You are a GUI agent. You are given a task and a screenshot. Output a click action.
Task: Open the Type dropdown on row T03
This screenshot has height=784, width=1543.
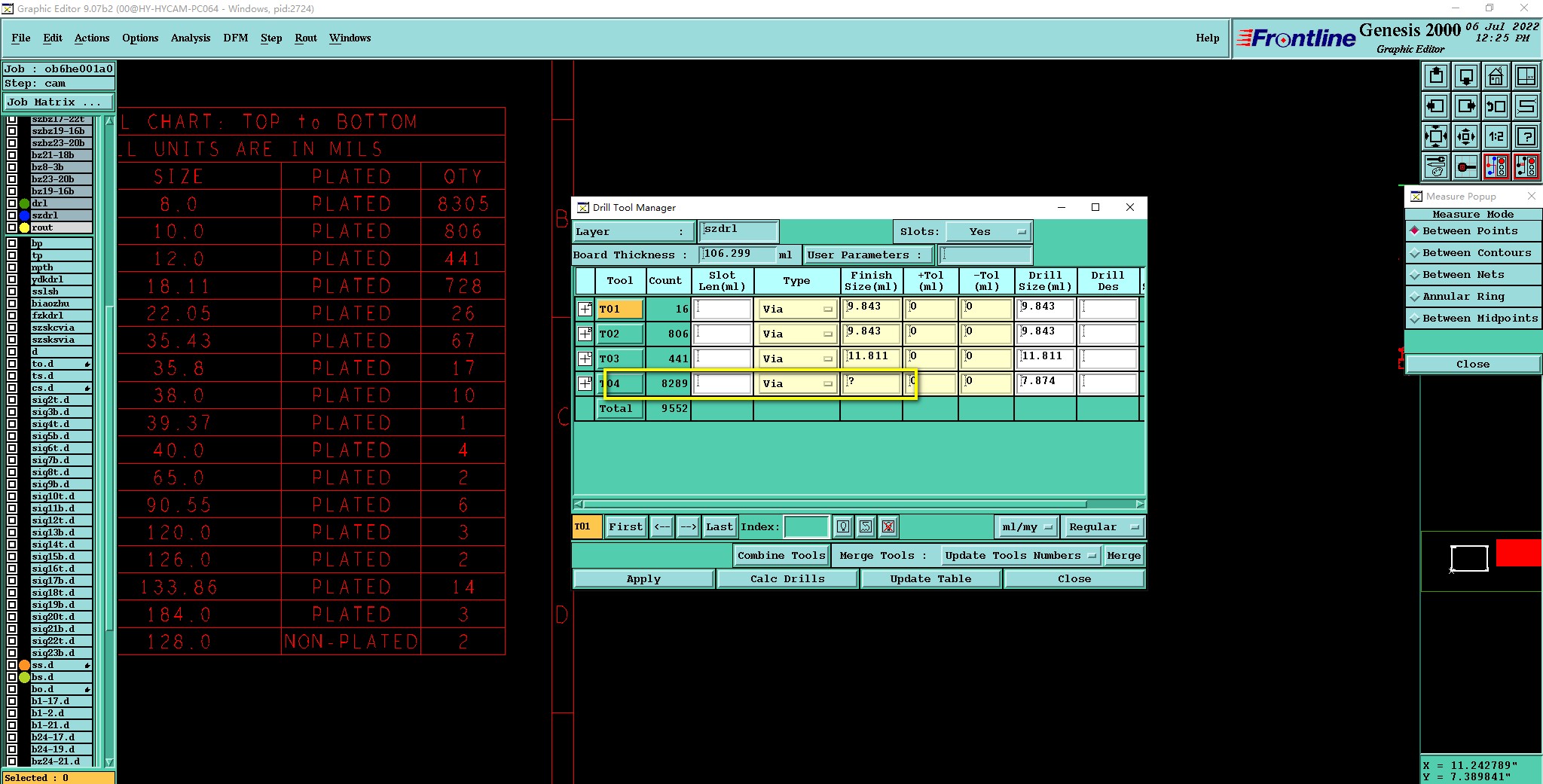(798, 358)
